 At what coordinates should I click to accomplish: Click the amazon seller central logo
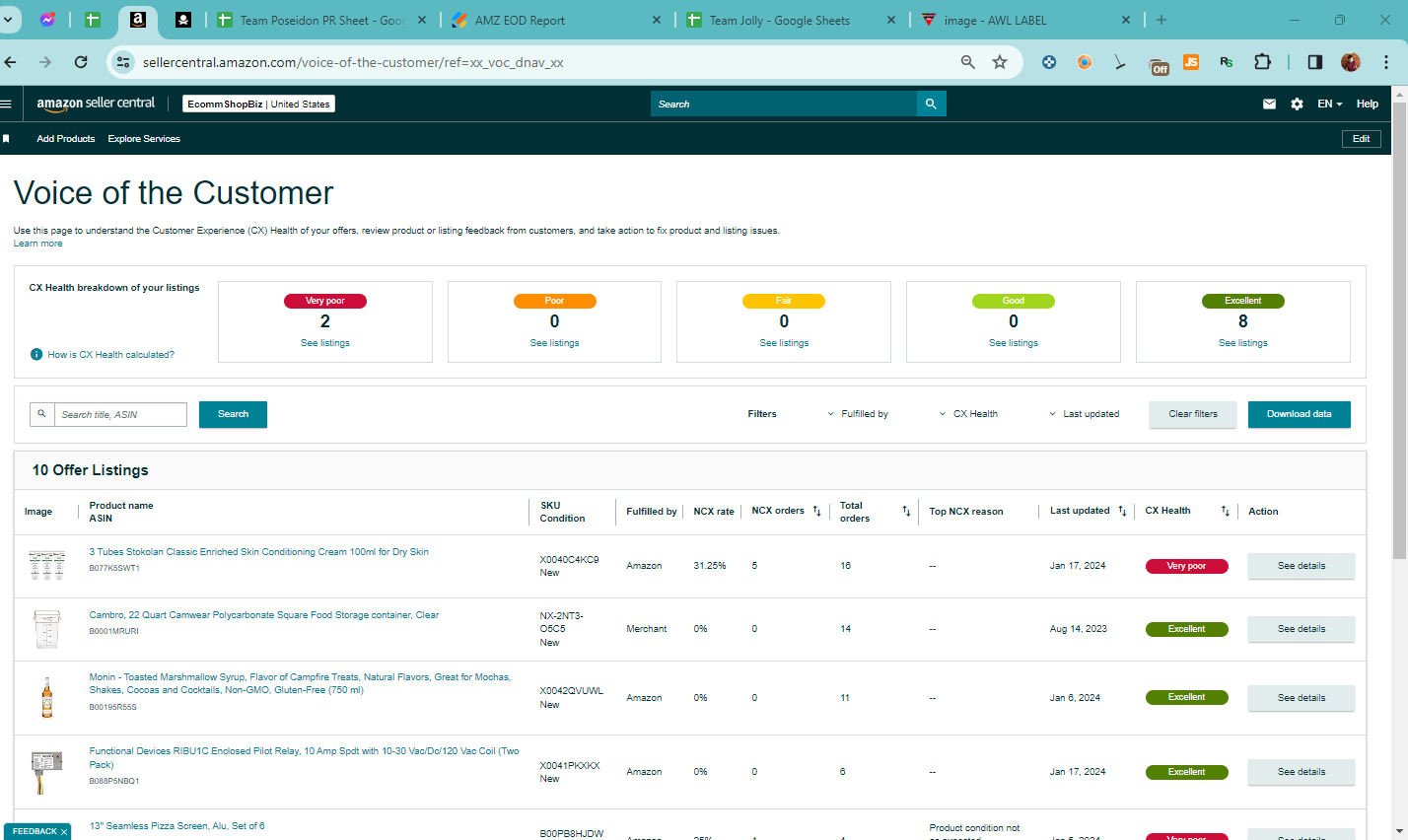point(96,104)
